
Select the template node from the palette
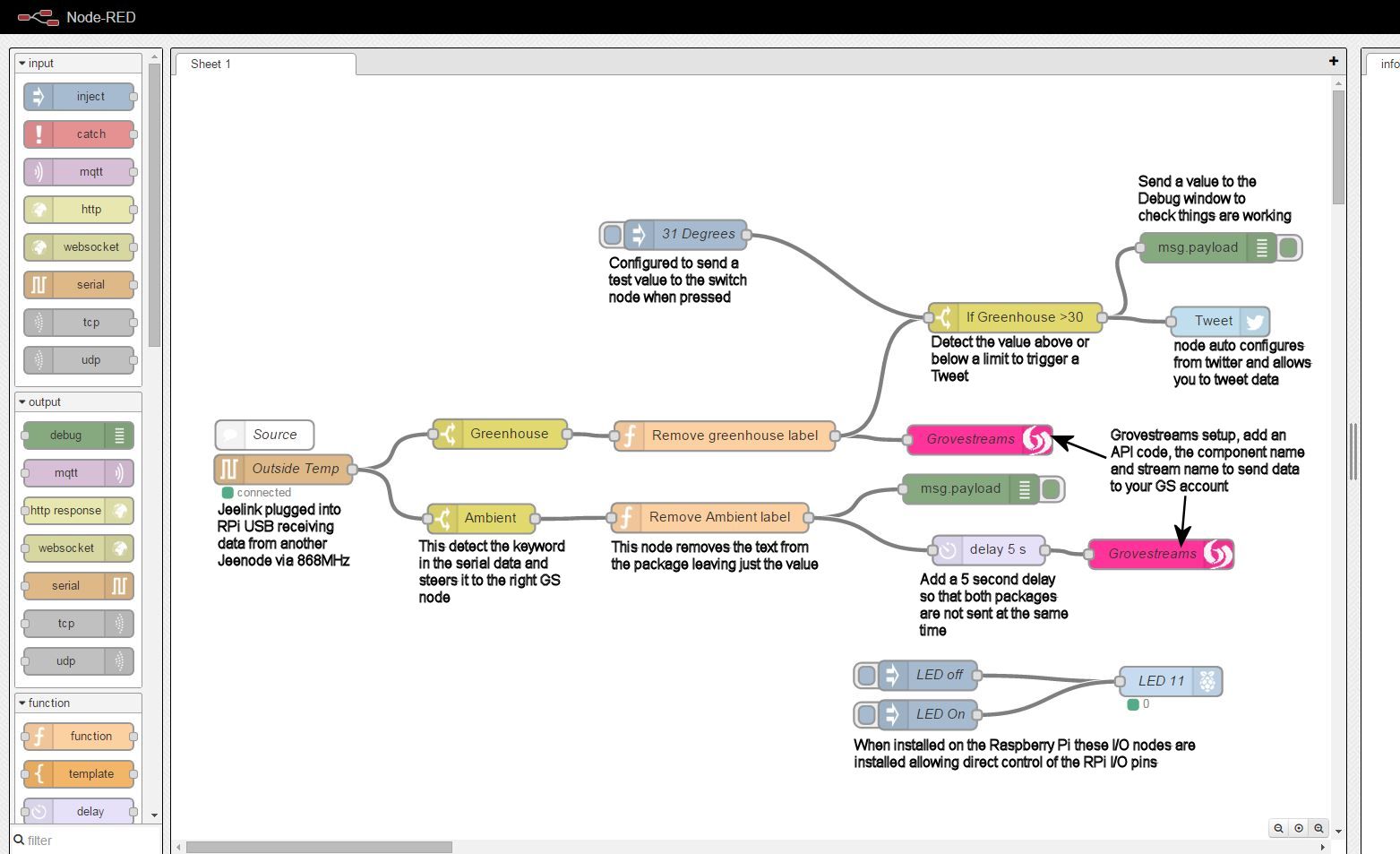pyautogui.click(x=79, y=773)
